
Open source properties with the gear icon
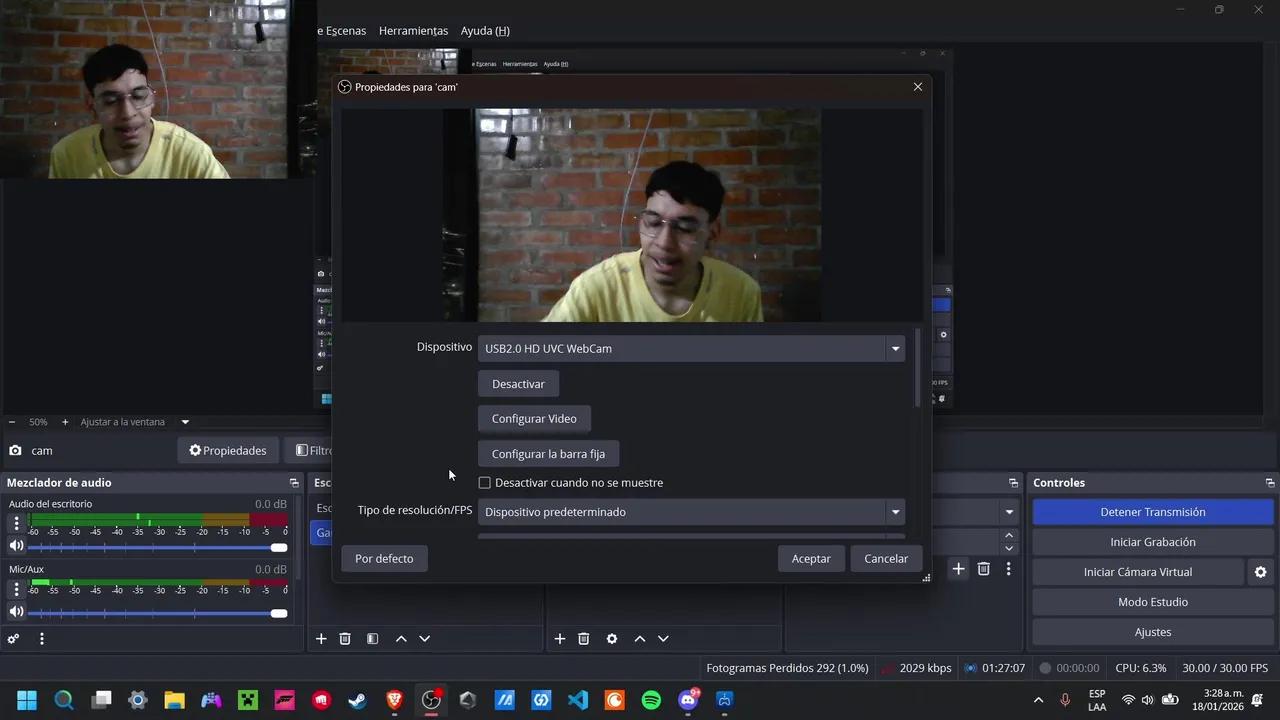pos(611,638)
